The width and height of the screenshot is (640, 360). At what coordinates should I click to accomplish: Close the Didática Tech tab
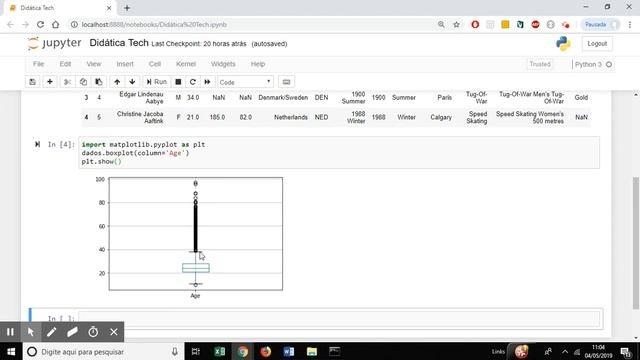coord(109,8)
